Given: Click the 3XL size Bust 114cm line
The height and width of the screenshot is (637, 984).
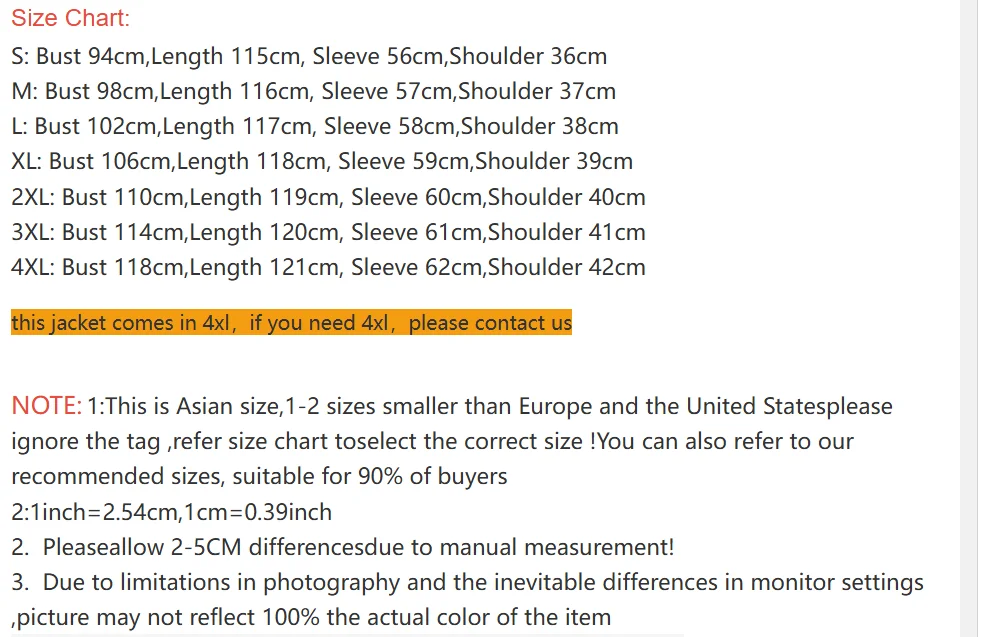Looking at the screenshot, I should pos(328,233).
